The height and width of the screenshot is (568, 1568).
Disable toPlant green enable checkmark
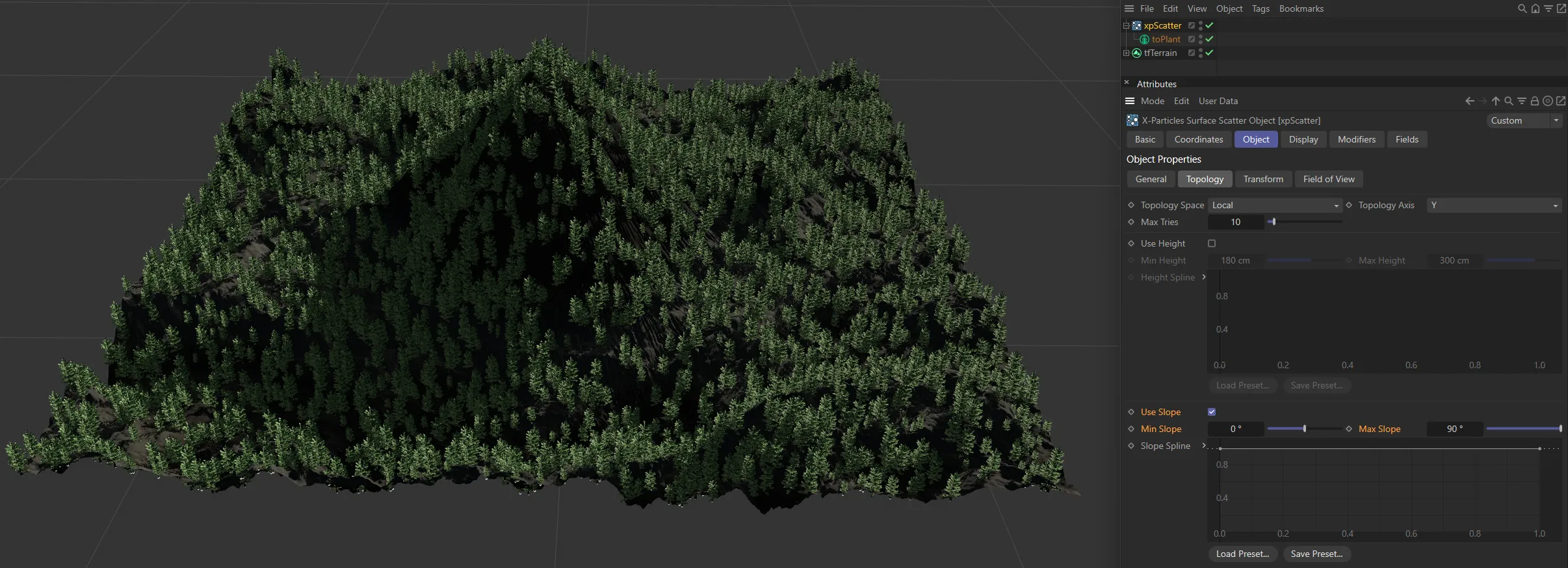[1210, 39]
